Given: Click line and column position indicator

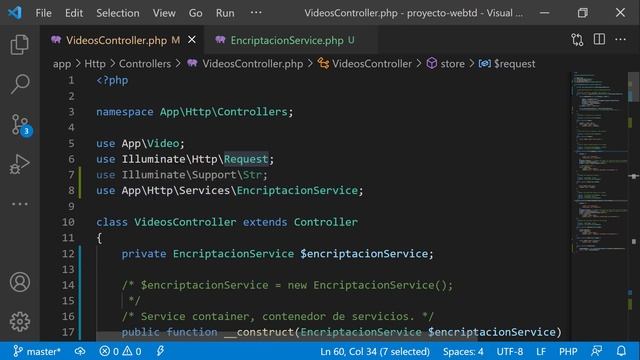Looking at the screenshot, I should pyautogui.click(x=375, y=351).
